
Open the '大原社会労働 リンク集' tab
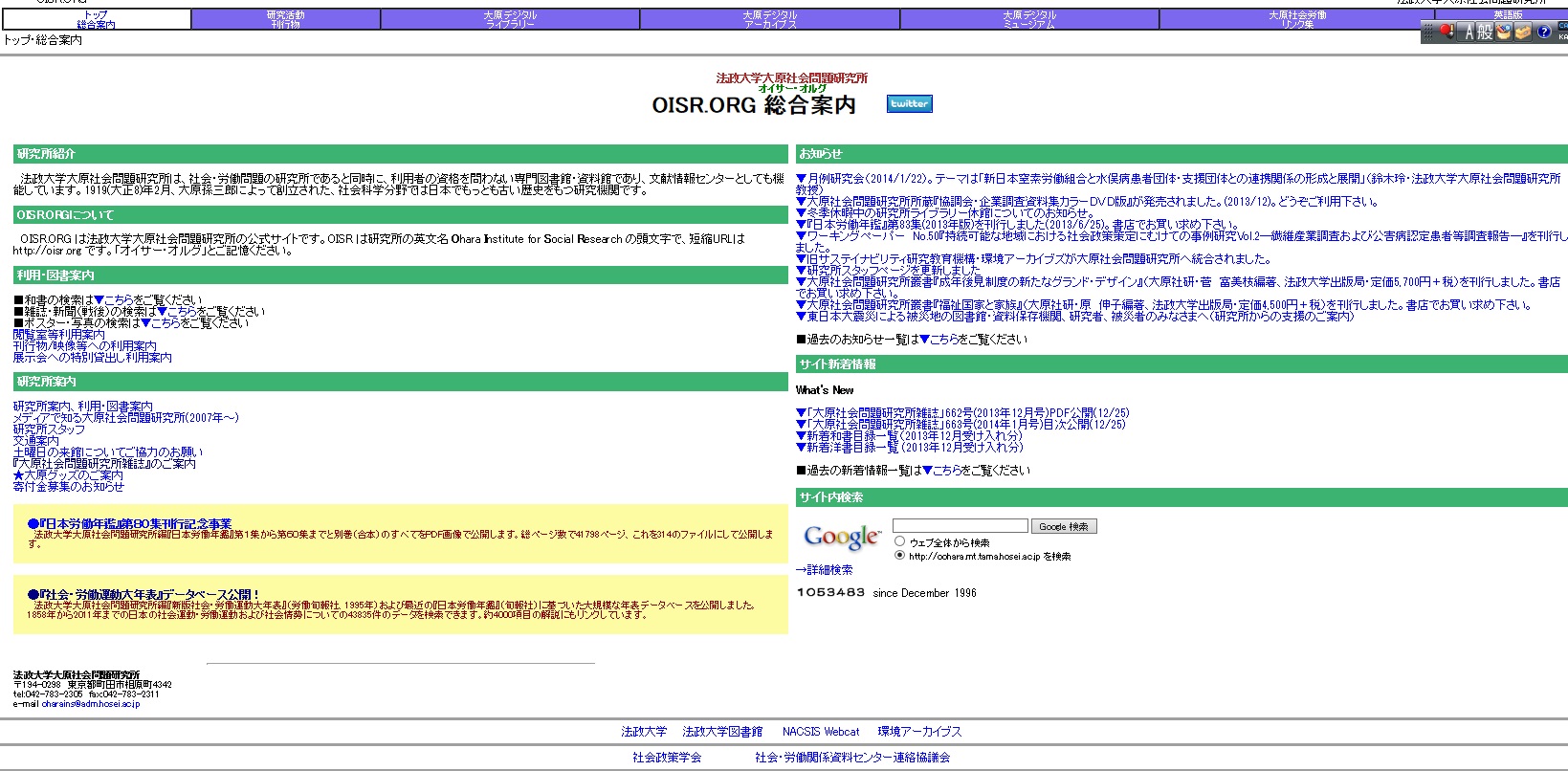click(x=1297, y=19)
